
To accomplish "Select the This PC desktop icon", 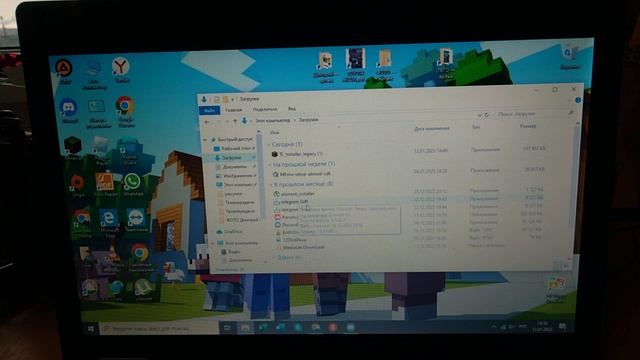I will point(94,75).
